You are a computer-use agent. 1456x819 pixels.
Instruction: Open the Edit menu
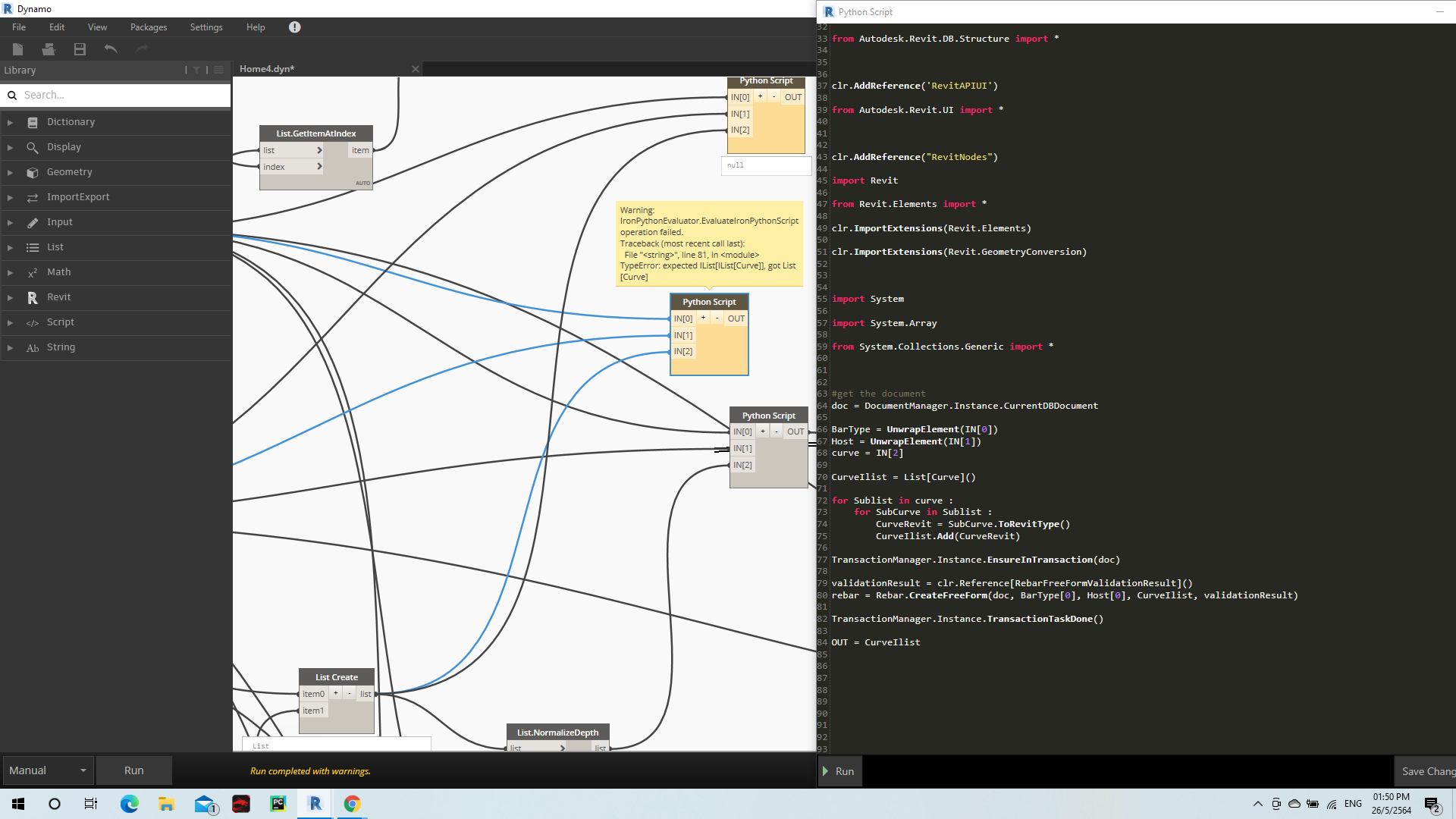tap(57, 27)
